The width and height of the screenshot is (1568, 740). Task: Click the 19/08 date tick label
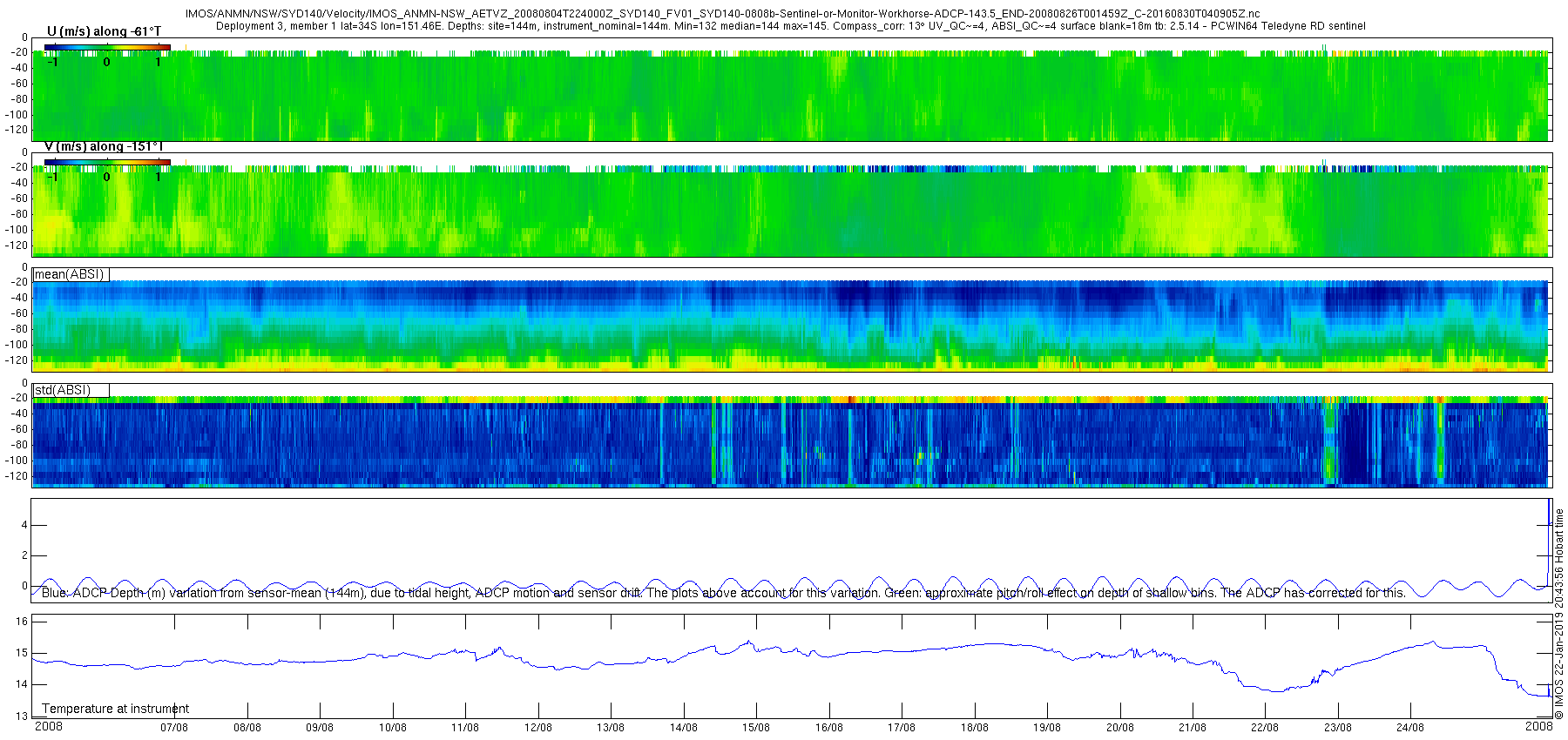[x=1047, y=728]
